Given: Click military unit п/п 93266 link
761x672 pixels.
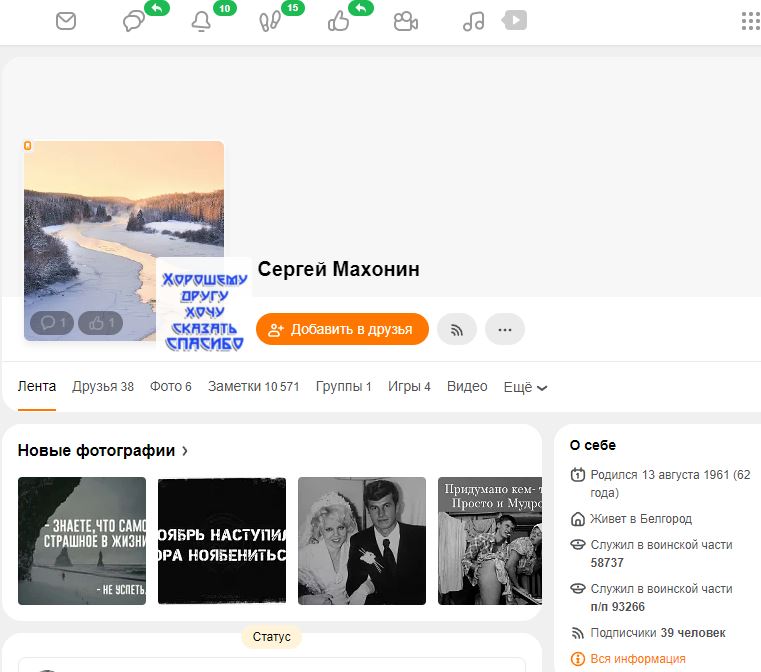Looking at the screenshot, I should click(x=617, y=607).
